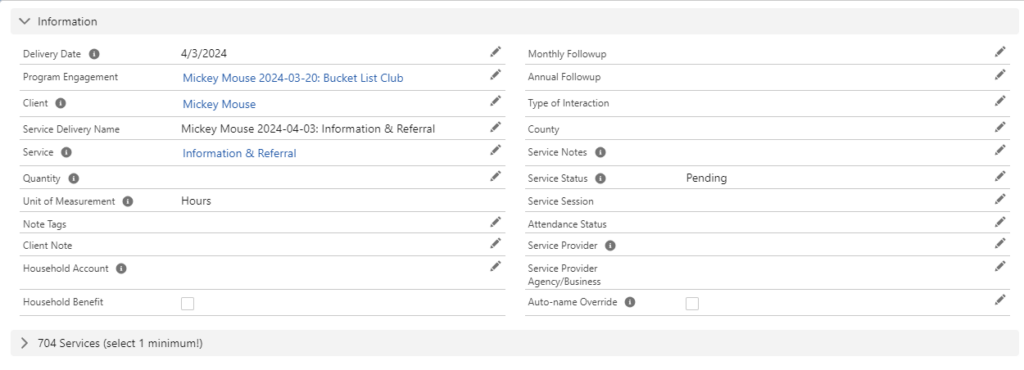Click the pencil to edit Program Engagement
Screen dimensions: 1024x370
click(x=496, y=74)
